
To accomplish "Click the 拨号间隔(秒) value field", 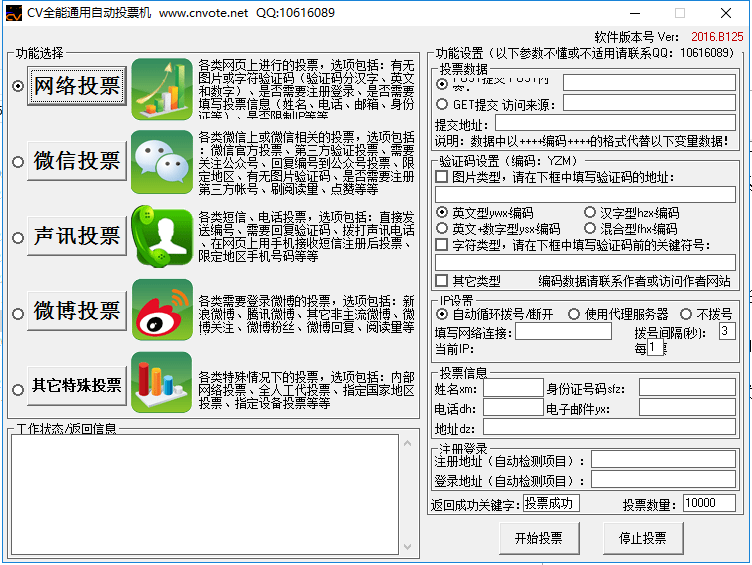I will click(727, 331).
